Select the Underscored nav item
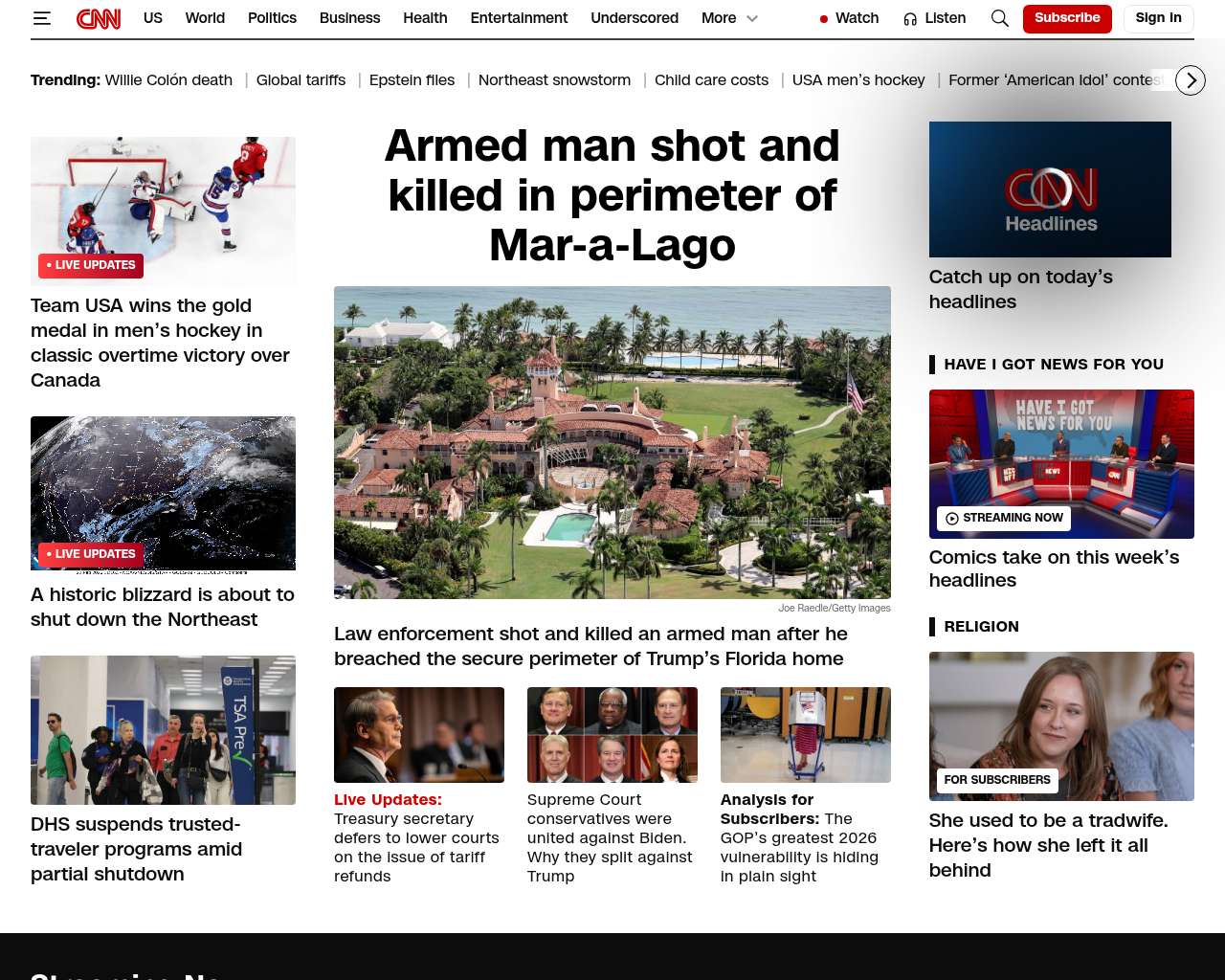 click(635, 18)
